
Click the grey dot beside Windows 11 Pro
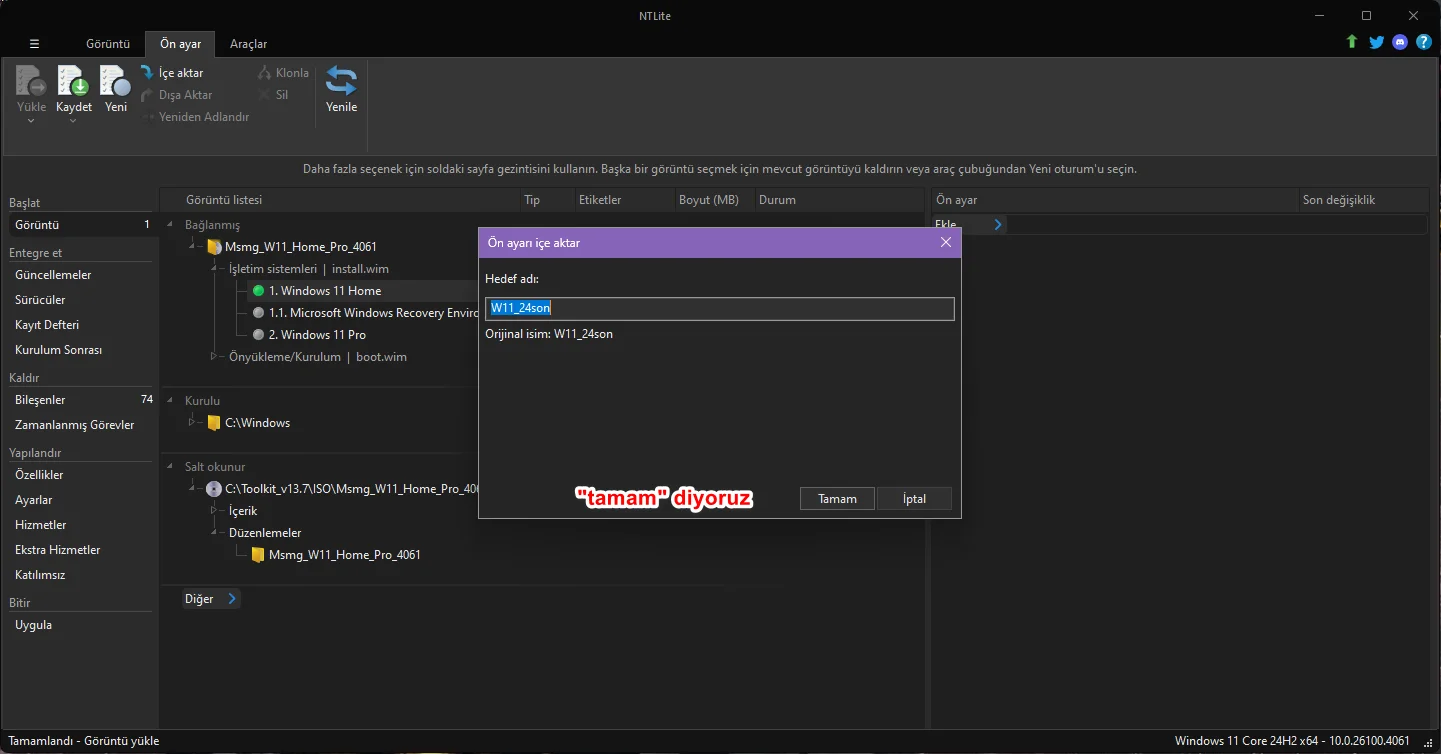(x=258, y=335)
